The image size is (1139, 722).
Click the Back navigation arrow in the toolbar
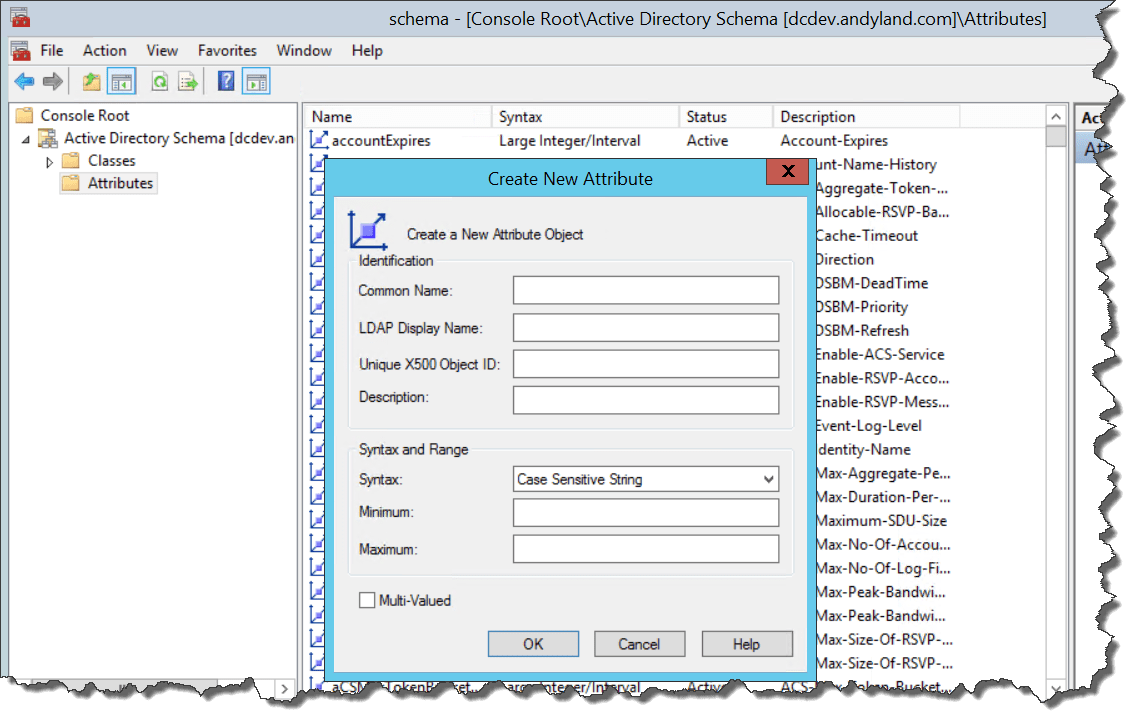[x=23, y=81]
